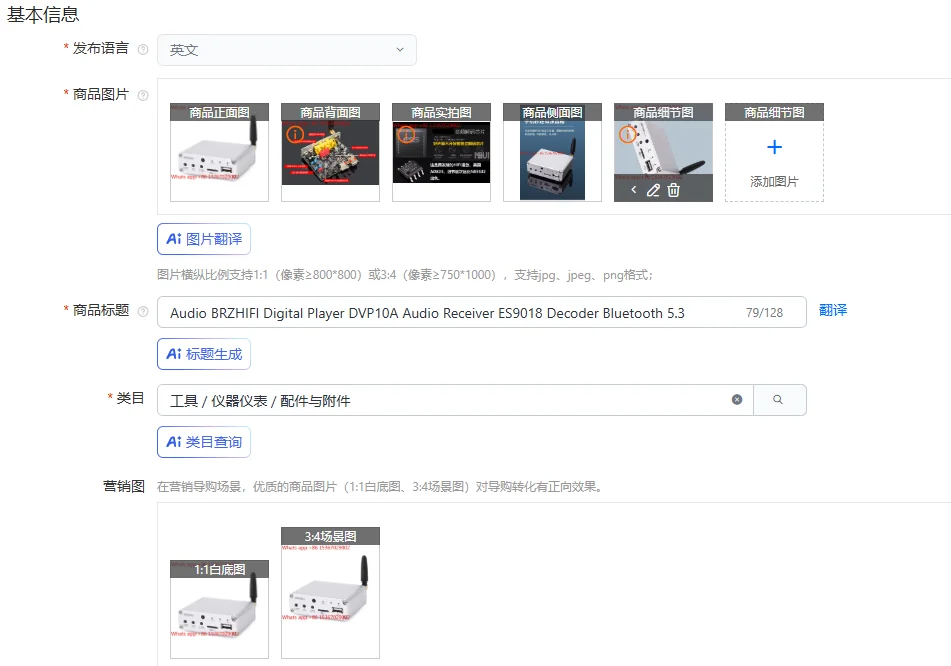Click the help icon next to 商品标题
951x666 pixels.
[143, 311]
